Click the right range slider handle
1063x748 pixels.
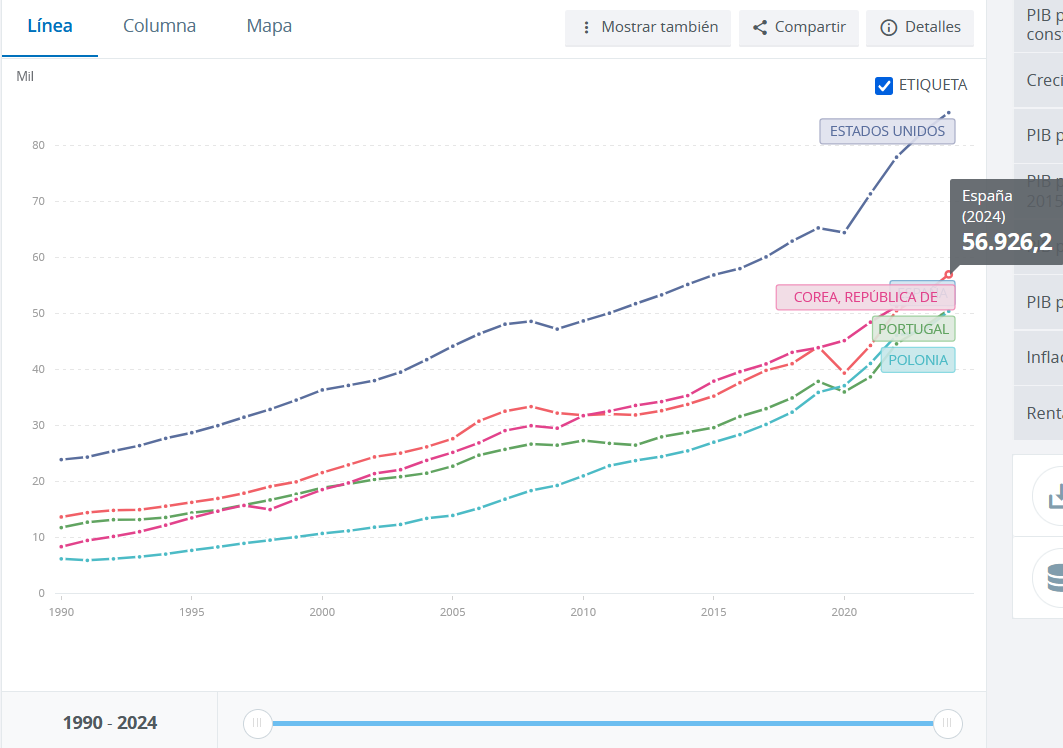point(947,723)
